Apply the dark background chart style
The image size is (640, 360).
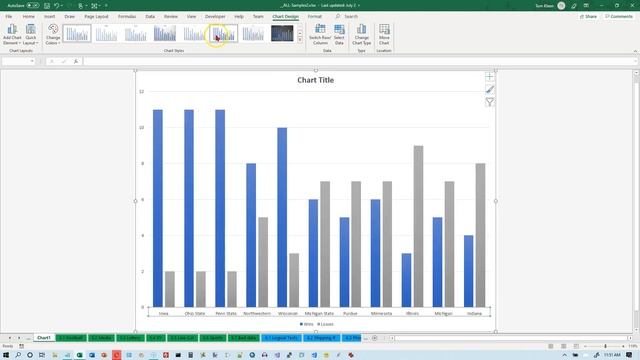tap(282, 33)
